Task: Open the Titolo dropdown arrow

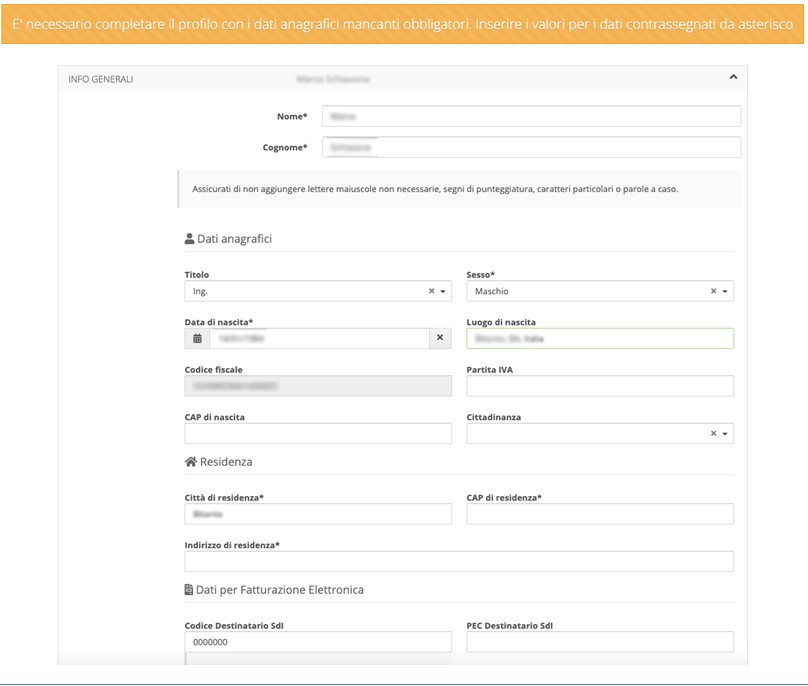Action: [x=443, y=291]
